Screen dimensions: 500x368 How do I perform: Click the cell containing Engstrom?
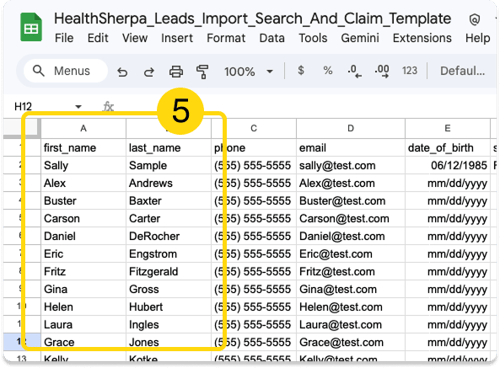coord(169,254)
